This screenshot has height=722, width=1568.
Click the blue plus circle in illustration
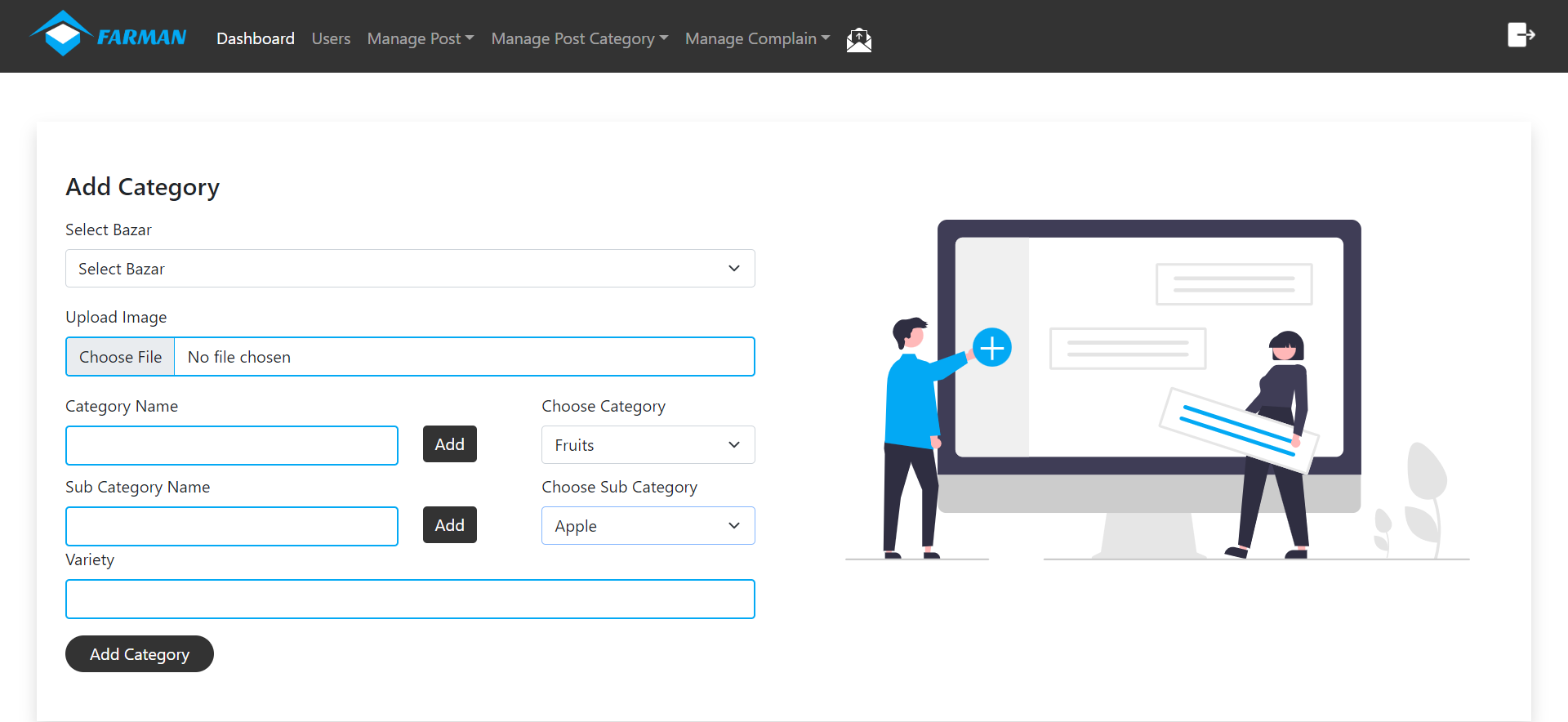(992, 348)
